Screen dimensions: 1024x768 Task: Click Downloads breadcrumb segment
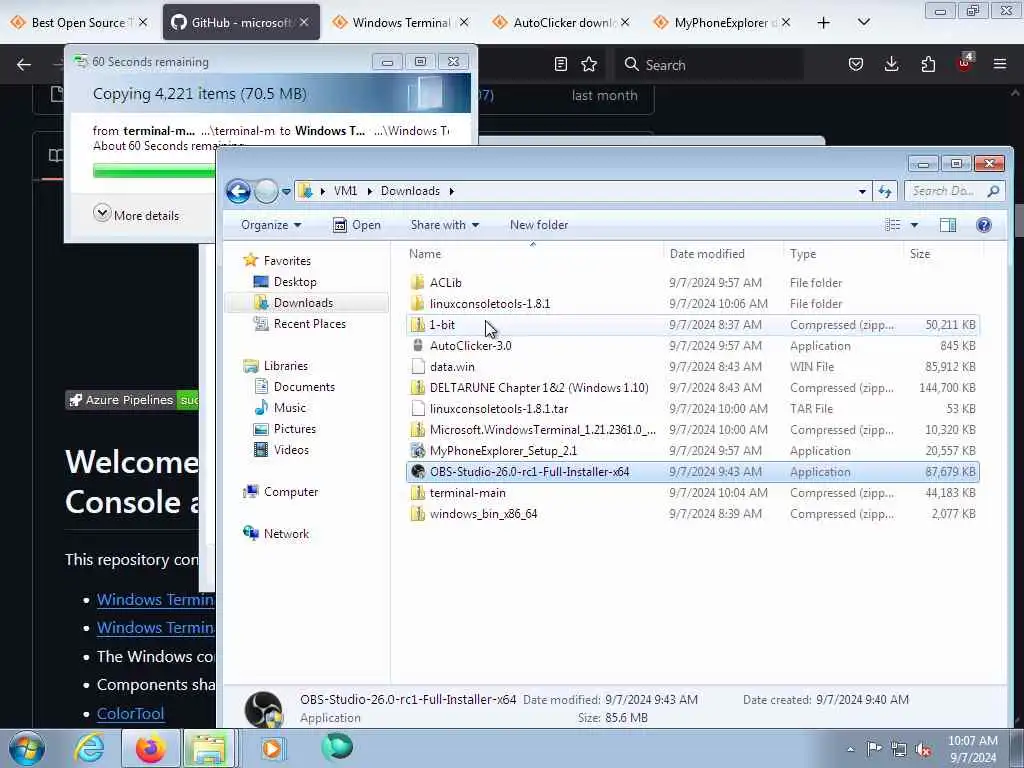410,191
